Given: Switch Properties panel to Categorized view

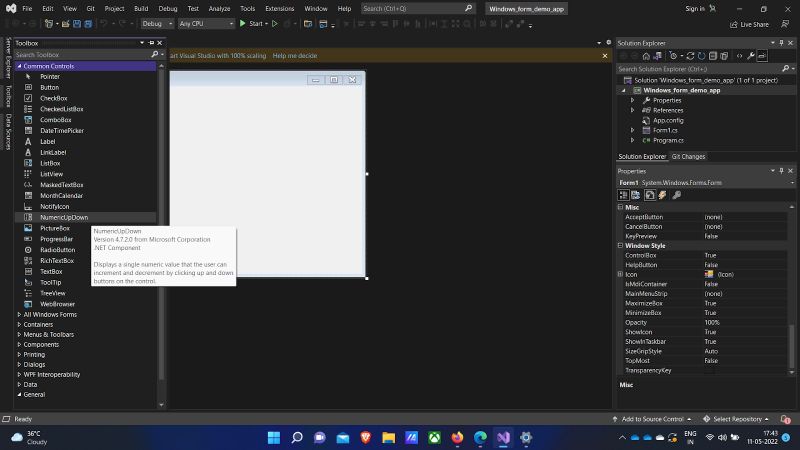Looking at the screenshot, I should tap(623, 195).
